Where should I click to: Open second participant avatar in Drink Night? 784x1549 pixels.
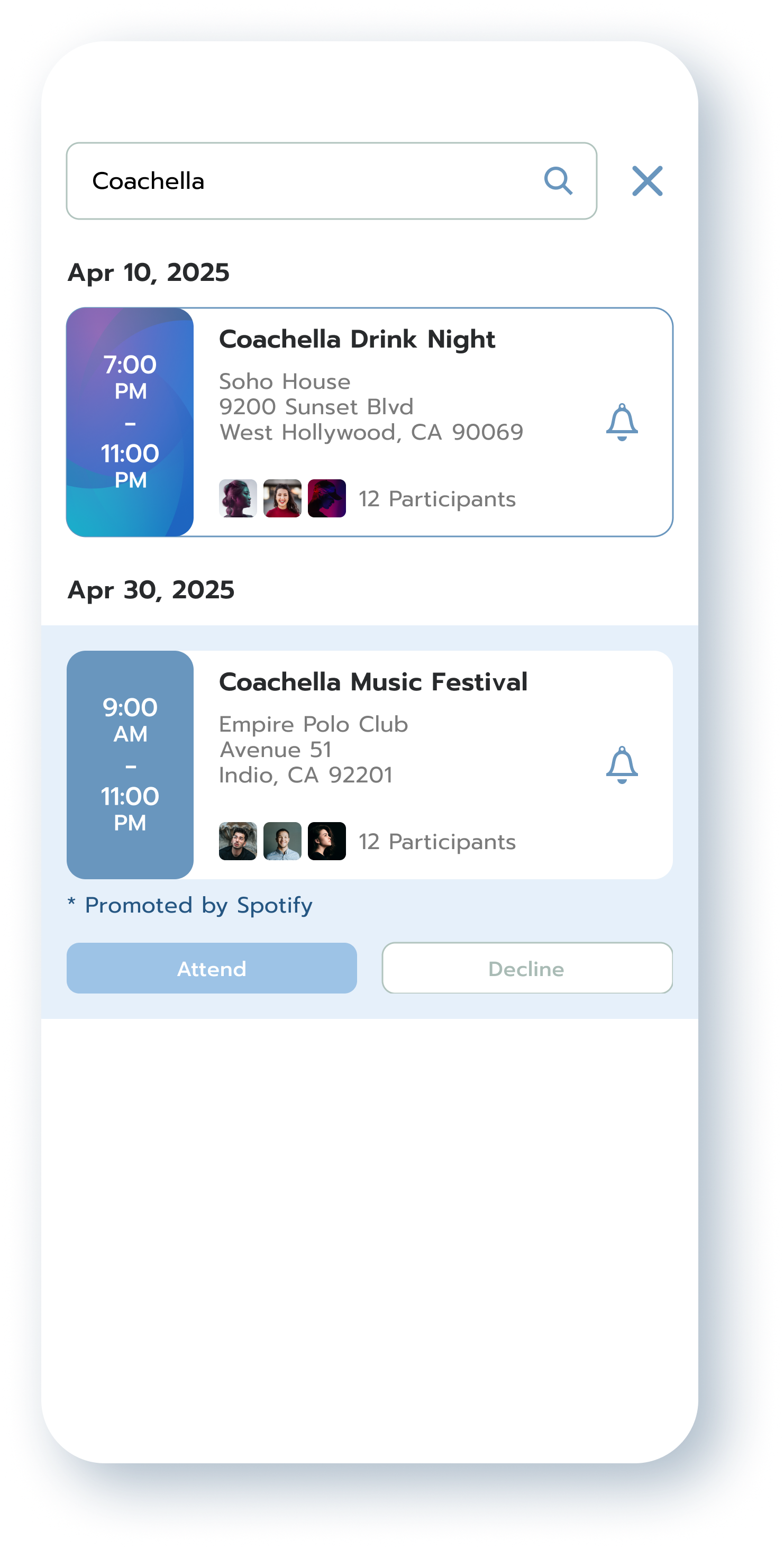282,498
